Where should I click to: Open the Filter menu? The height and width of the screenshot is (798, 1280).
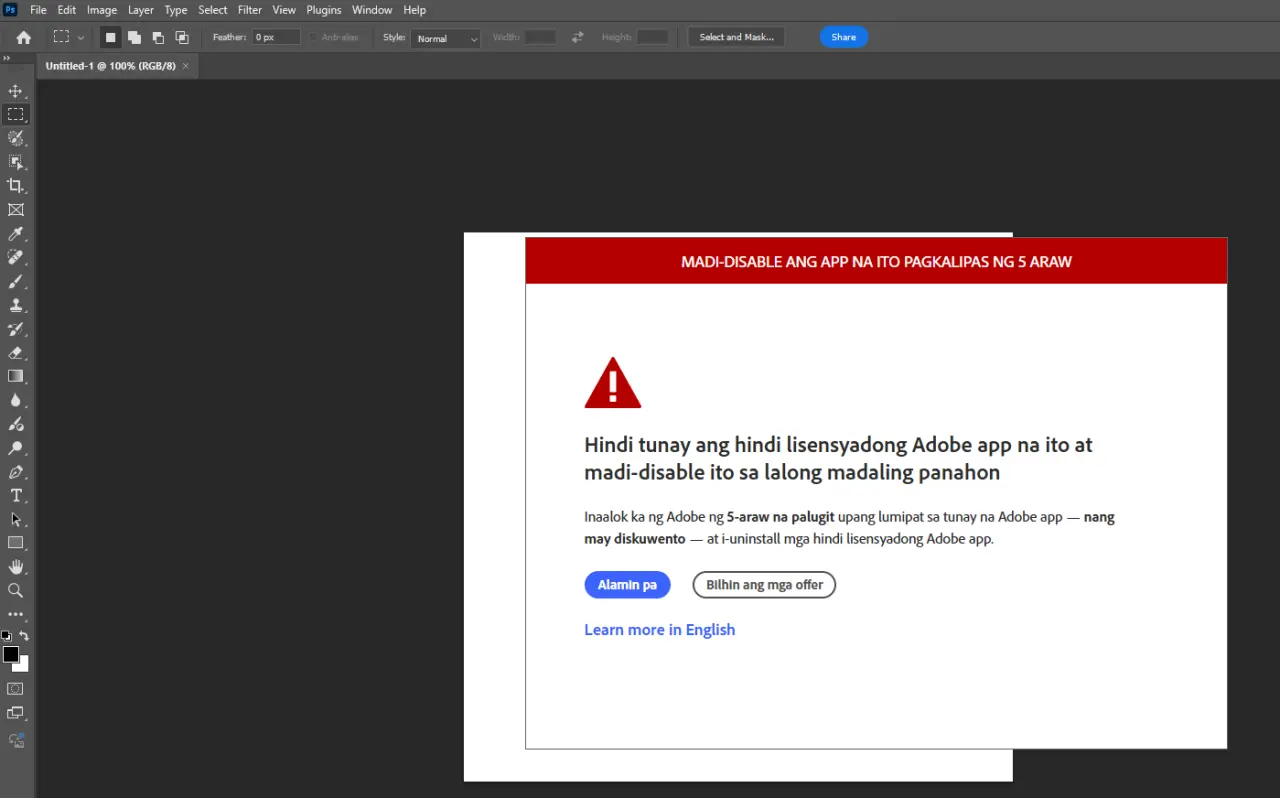click(250, 10)
